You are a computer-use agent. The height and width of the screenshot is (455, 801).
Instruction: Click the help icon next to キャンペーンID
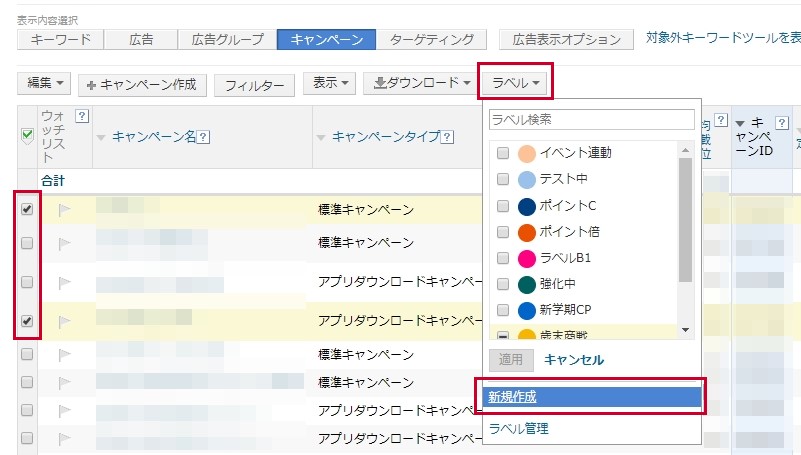[x=782, y=123]
